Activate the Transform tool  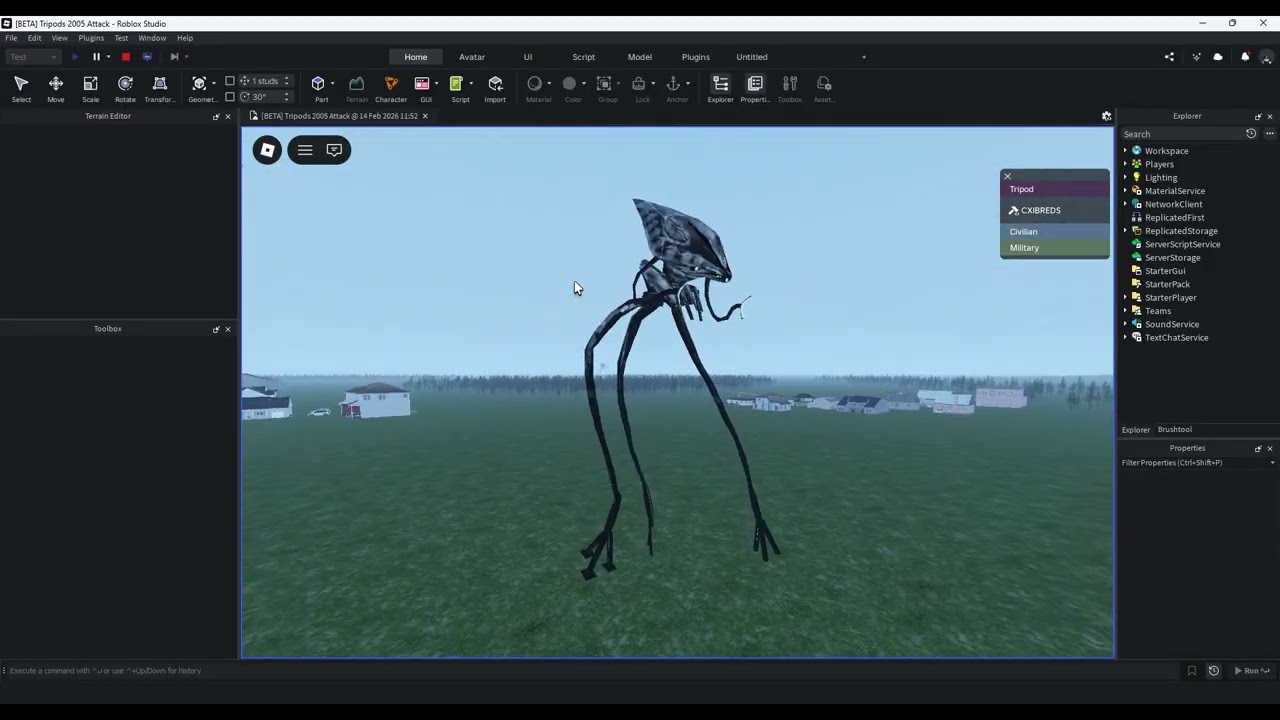pyautogui.click(x=159, y=88)
